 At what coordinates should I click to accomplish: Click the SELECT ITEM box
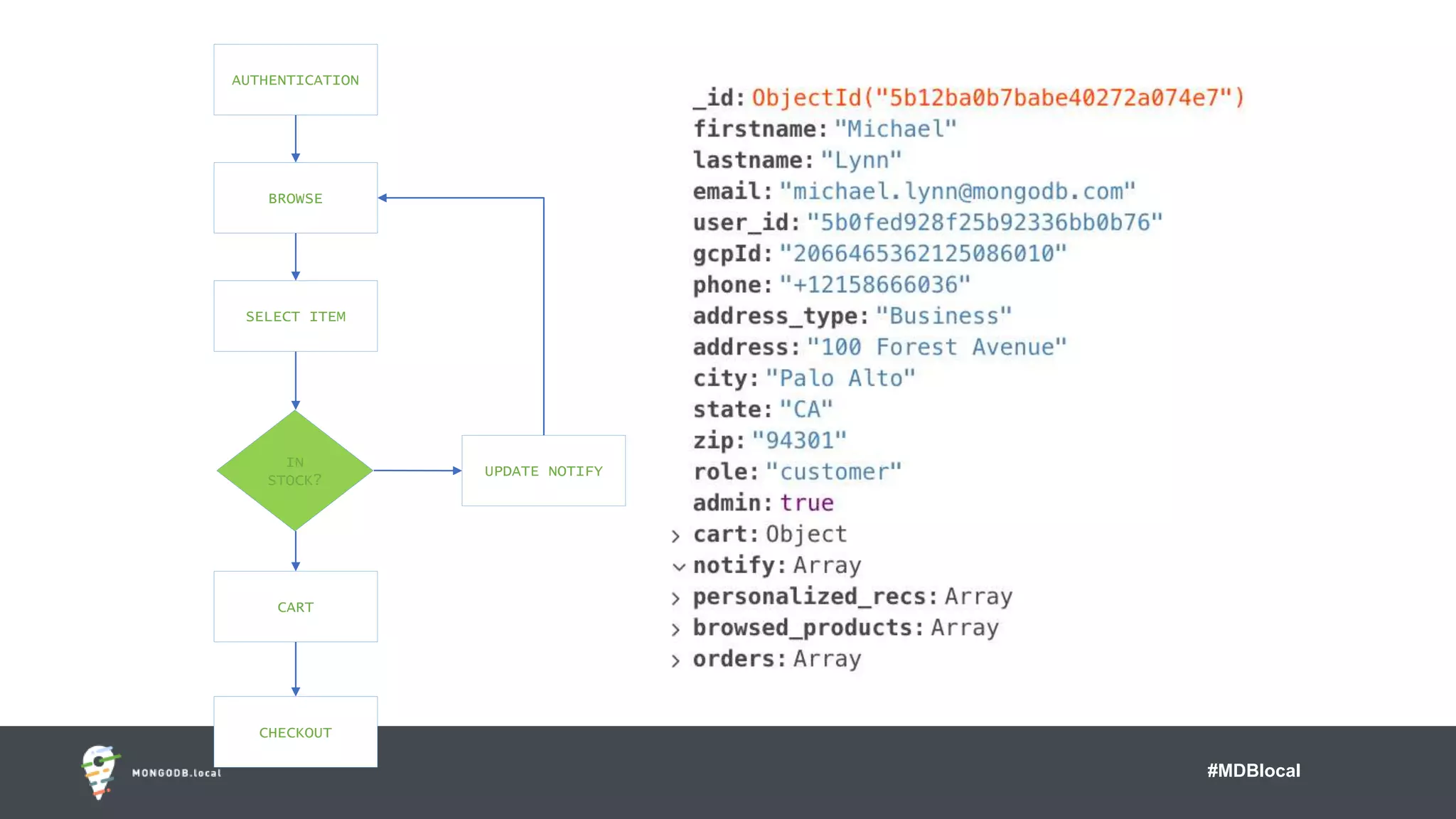click(295, 316)
